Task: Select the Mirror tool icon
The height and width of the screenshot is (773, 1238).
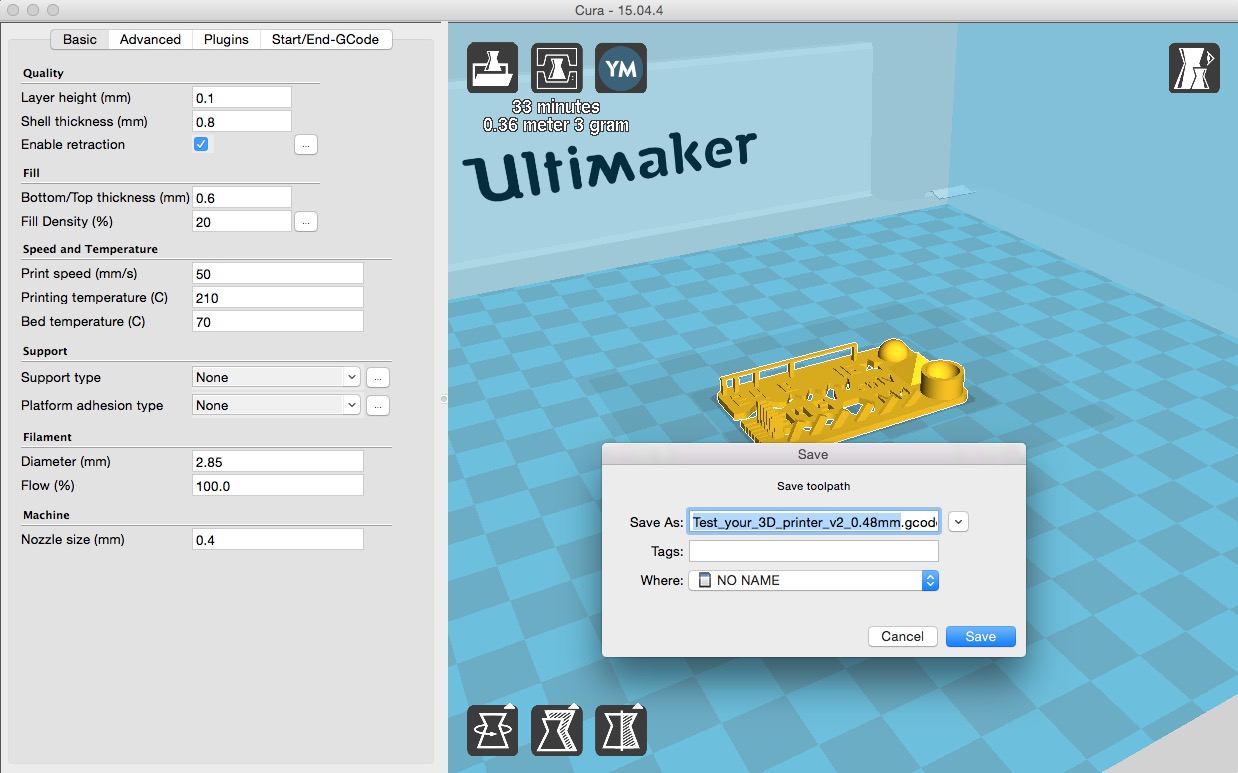Action: (621, 730)
